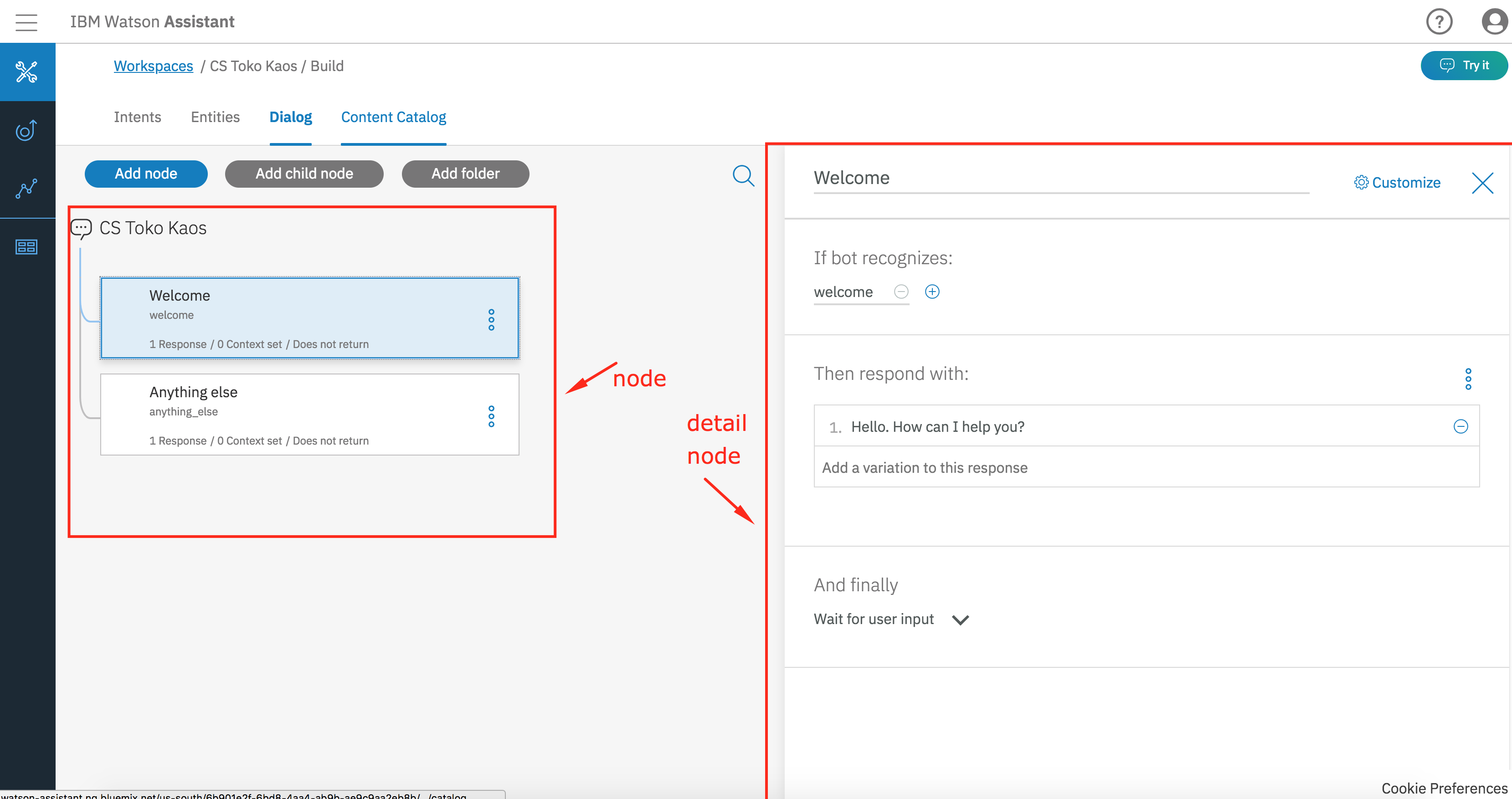Click the Add folder button
1512x799 pixels.
pyautogui.click(x=465, y=174)
